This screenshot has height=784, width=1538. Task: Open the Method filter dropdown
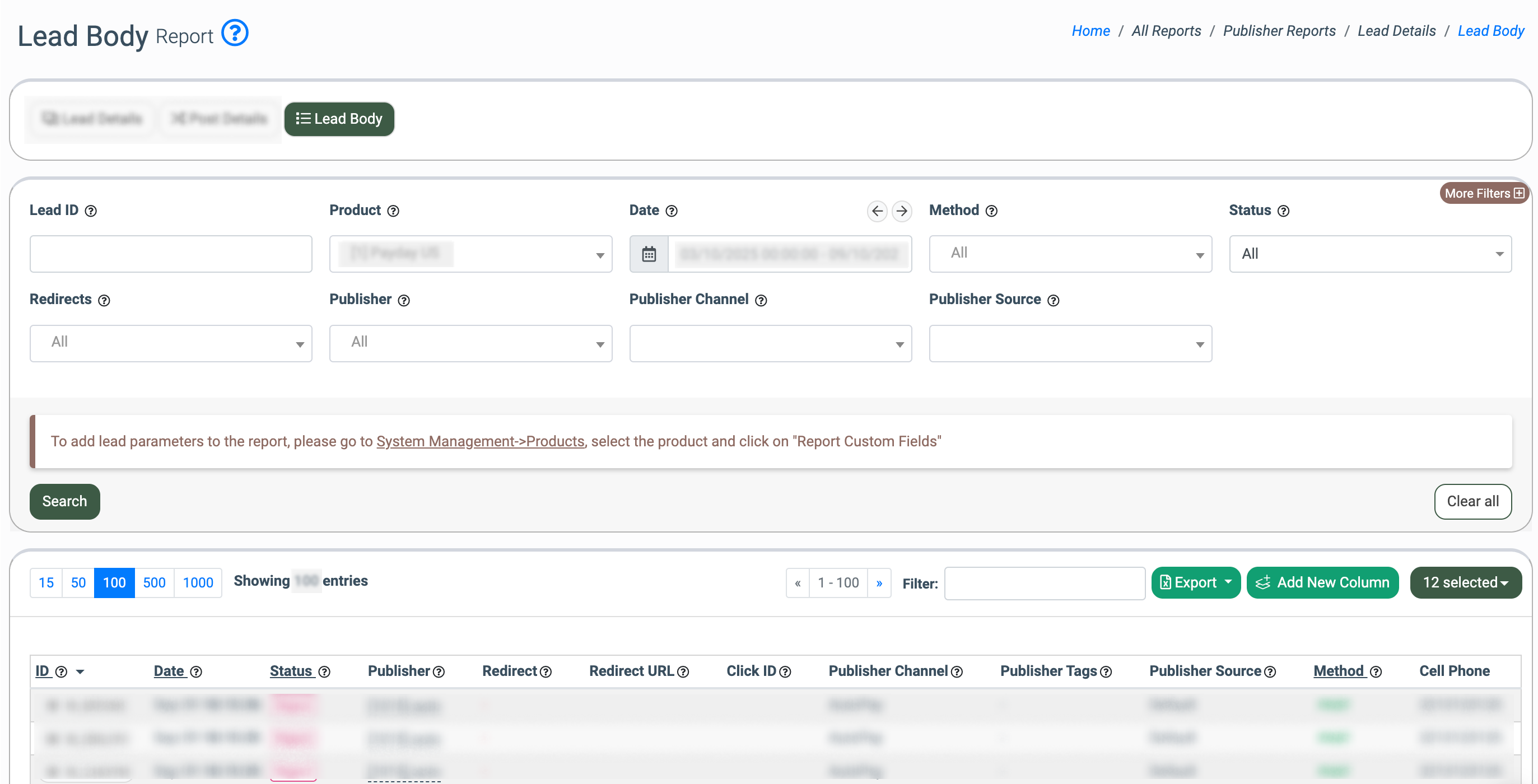pyautogui.click(x=1069, y=254)
